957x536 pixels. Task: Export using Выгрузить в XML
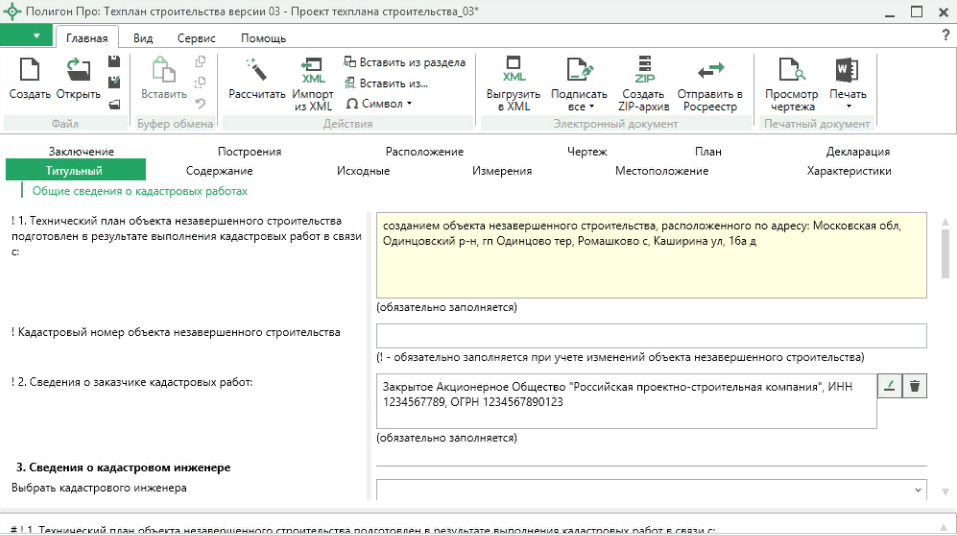tap(513, 82)
